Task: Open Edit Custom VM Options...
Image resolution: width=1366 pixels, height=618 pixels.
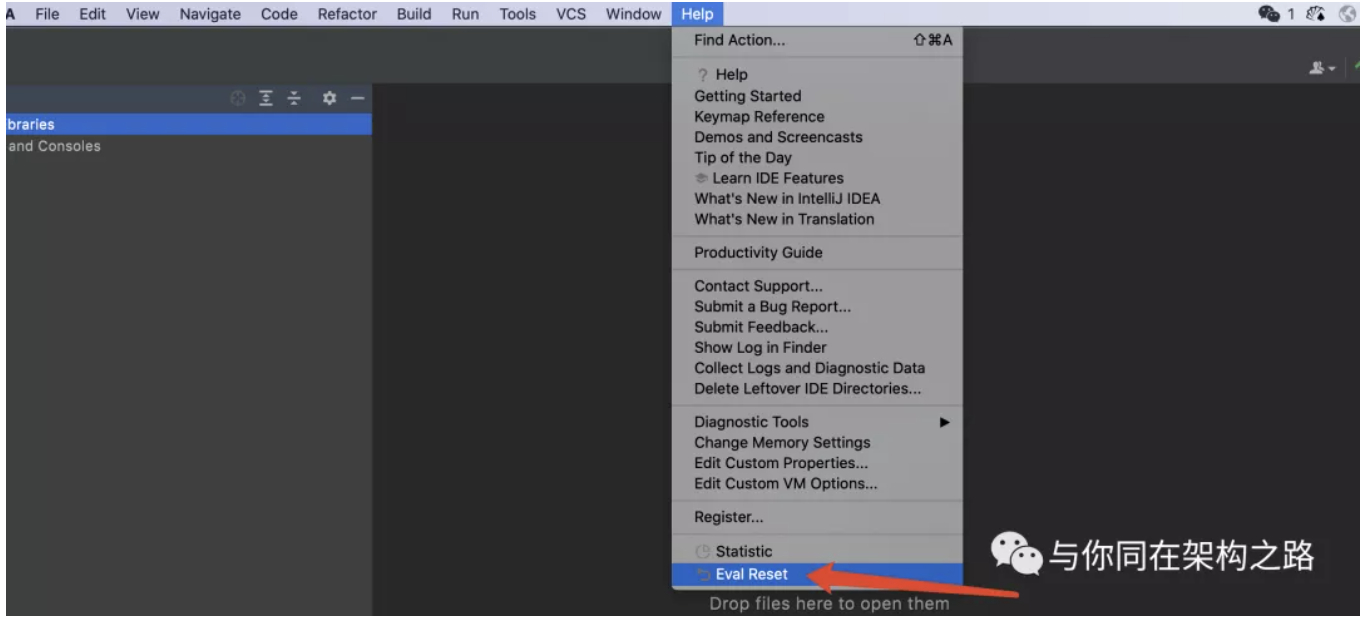Action: 785,483
